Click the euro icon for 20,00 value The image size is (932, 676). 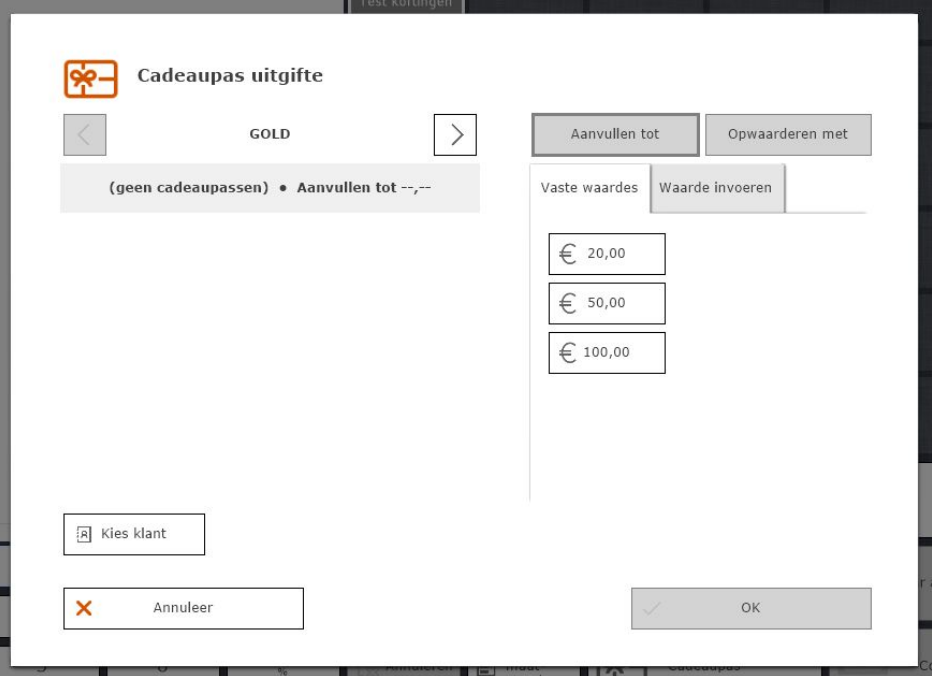568,254
